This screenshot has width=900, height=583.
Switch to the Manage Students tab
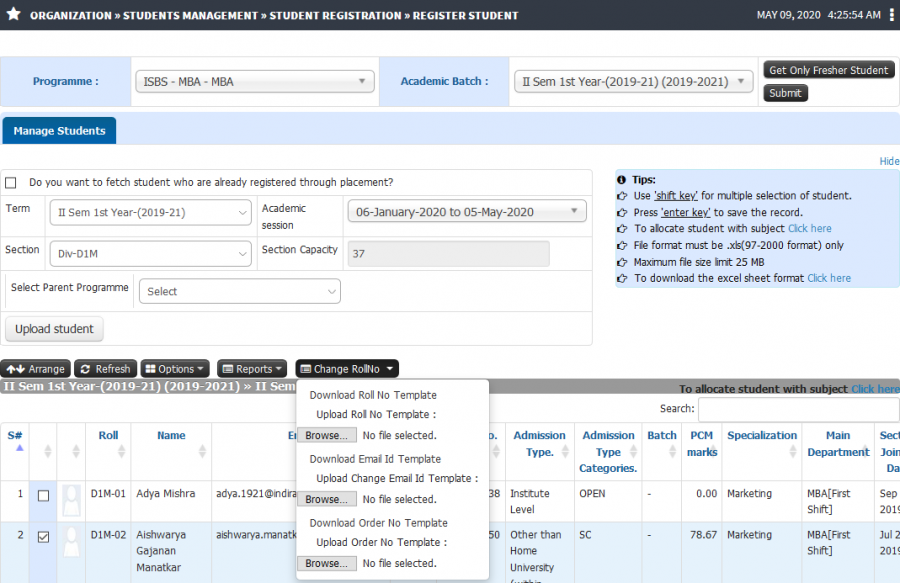pyautogui.click(x=60, y=131)
